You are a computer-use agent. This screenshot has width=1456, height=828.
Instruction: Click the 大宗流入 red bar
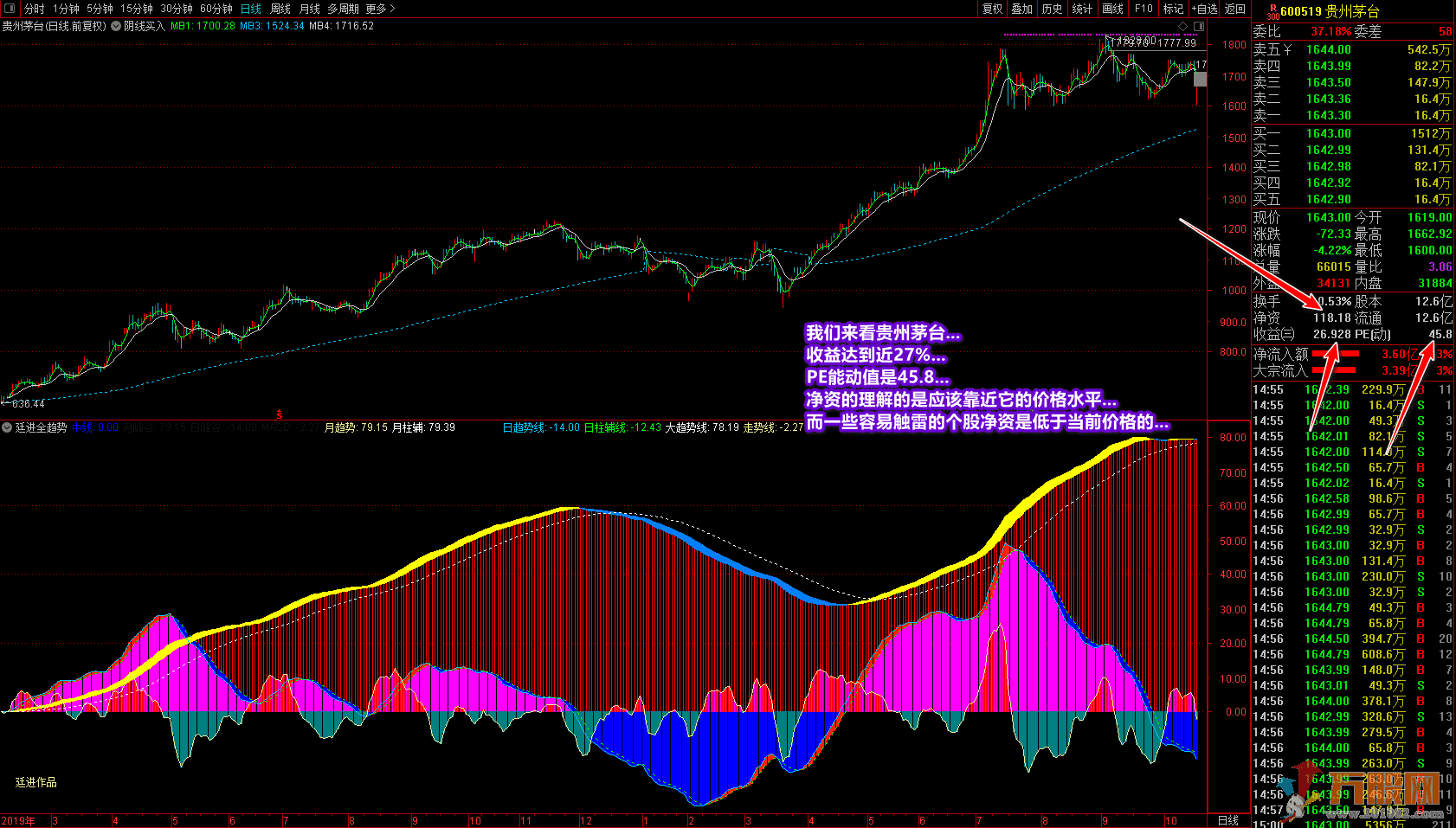pos(1336,370)
